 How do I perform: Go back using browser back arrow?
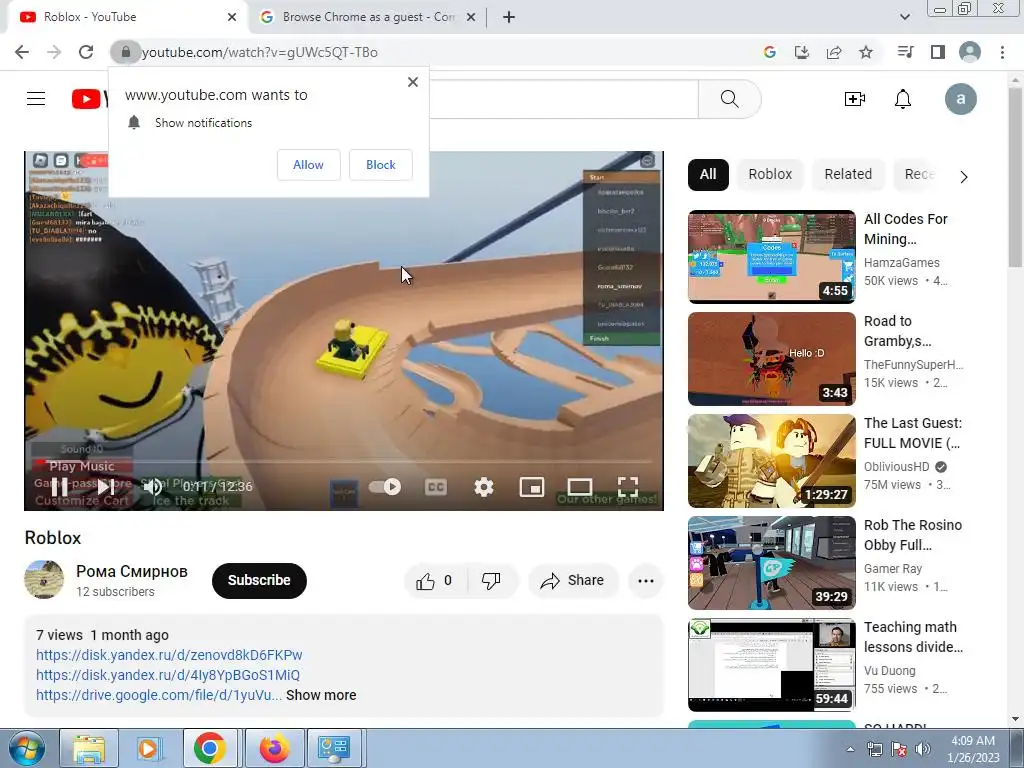22,52
